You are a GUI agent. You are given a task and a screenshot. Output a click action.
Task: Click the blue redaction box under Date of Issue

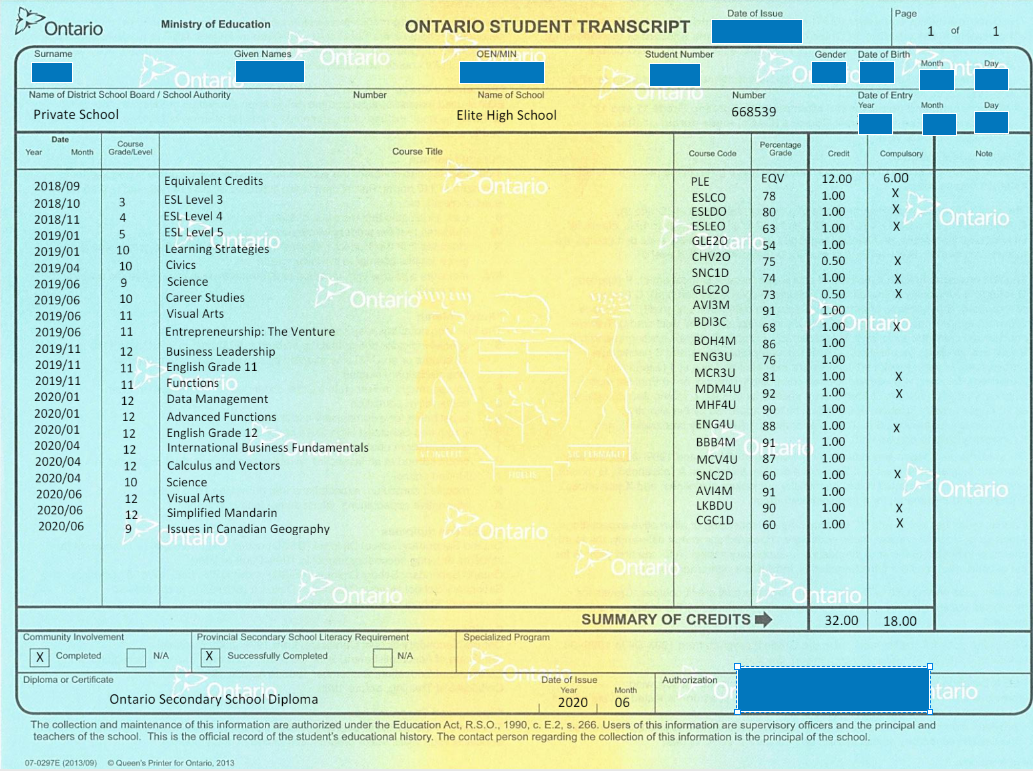coord(757,32)
